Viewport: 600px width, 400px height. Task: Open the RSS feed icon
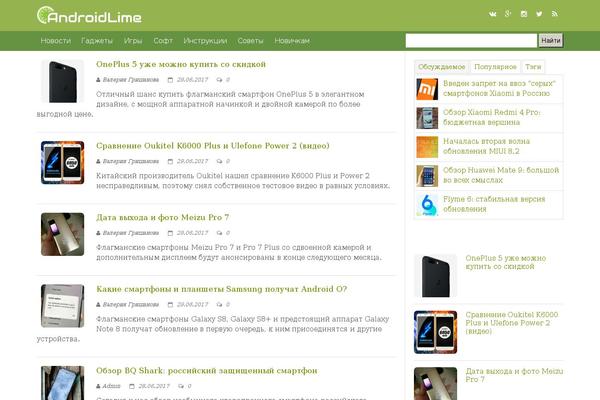click(x=555, y=14)
